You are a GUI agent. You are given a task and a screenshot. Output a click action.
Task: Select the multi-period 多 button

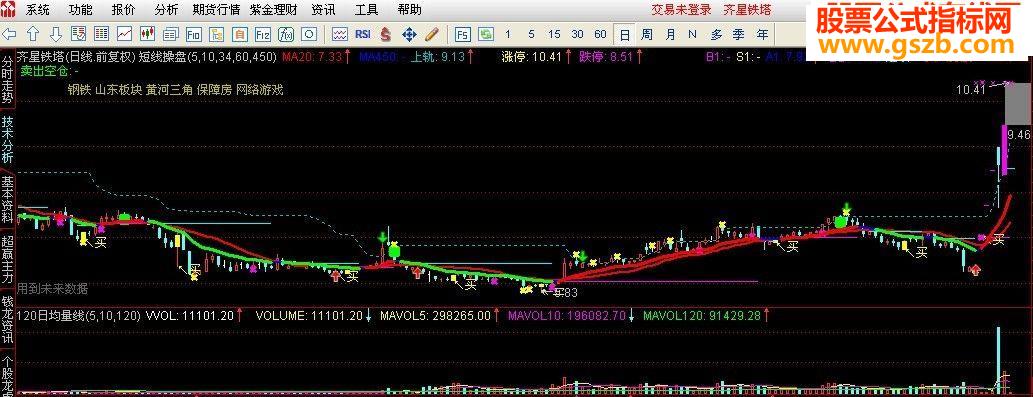[716, 34]
